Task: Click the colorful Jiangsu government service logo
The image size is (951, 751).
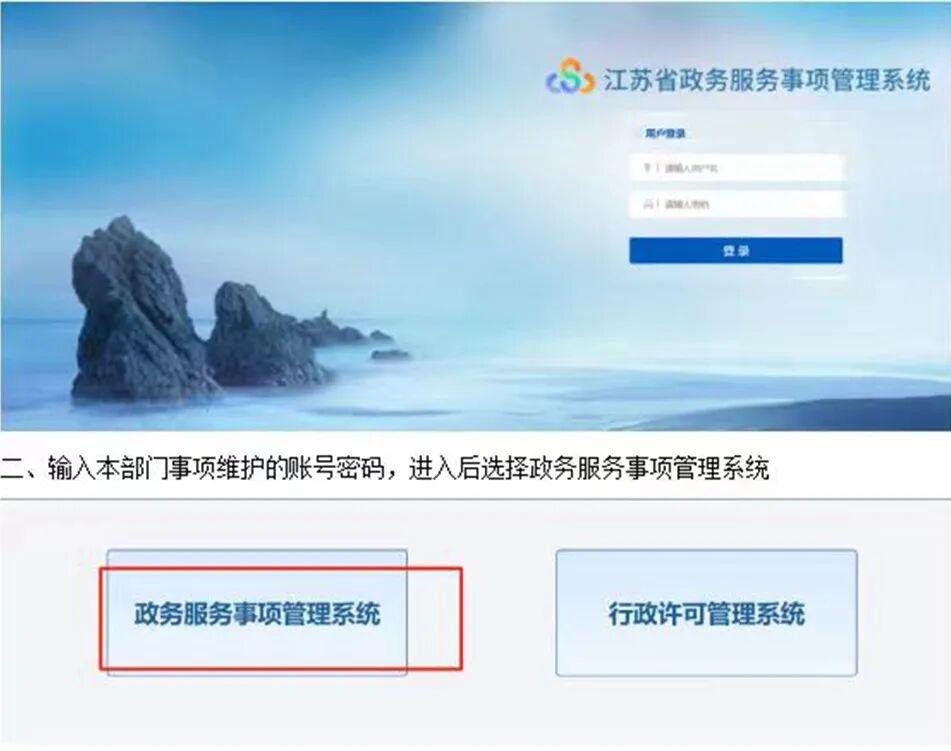Action: (570, 76)
